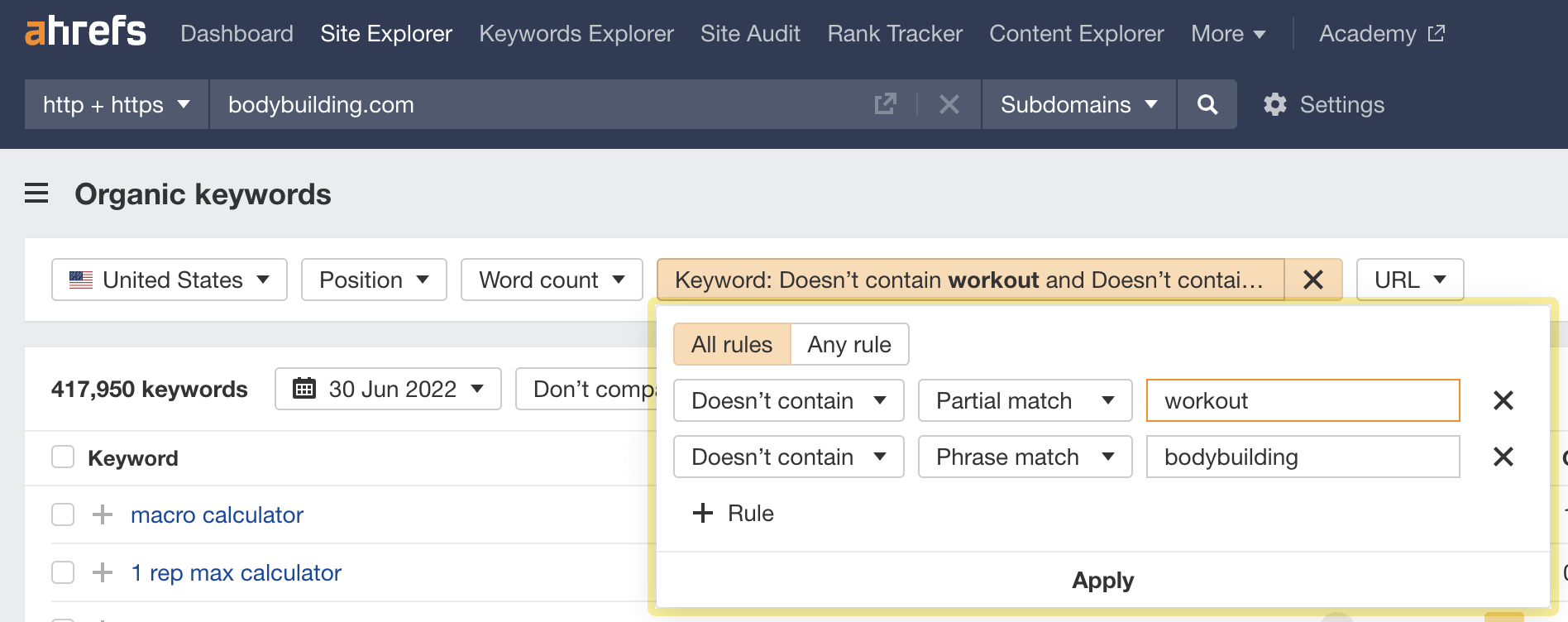The width and height of the screenshot is (1568, 622).
Task: Clear the domain search field
Action: (x=949, y=104)
